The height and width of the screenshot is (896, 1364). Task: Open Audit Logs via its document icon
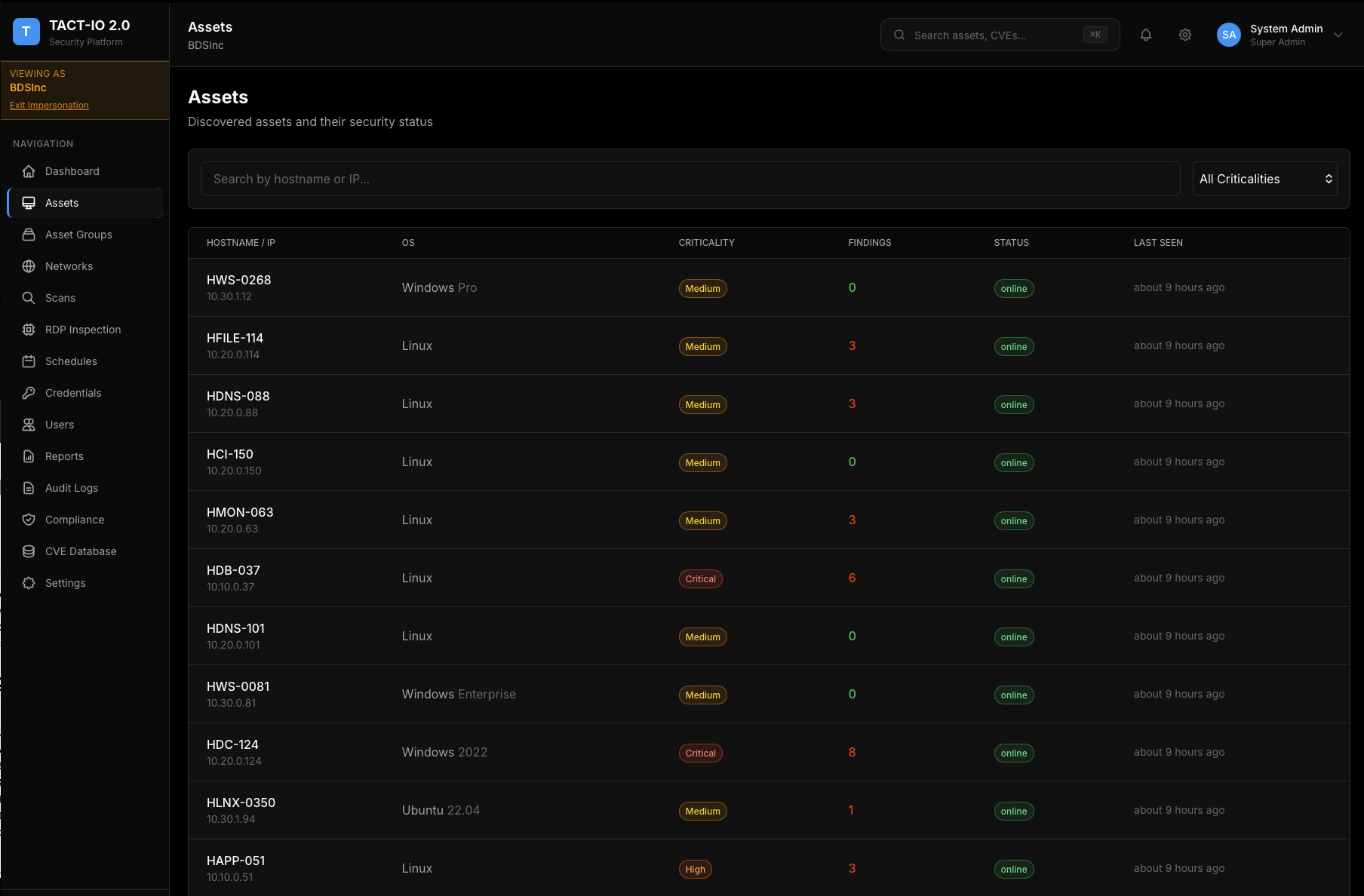29,488
